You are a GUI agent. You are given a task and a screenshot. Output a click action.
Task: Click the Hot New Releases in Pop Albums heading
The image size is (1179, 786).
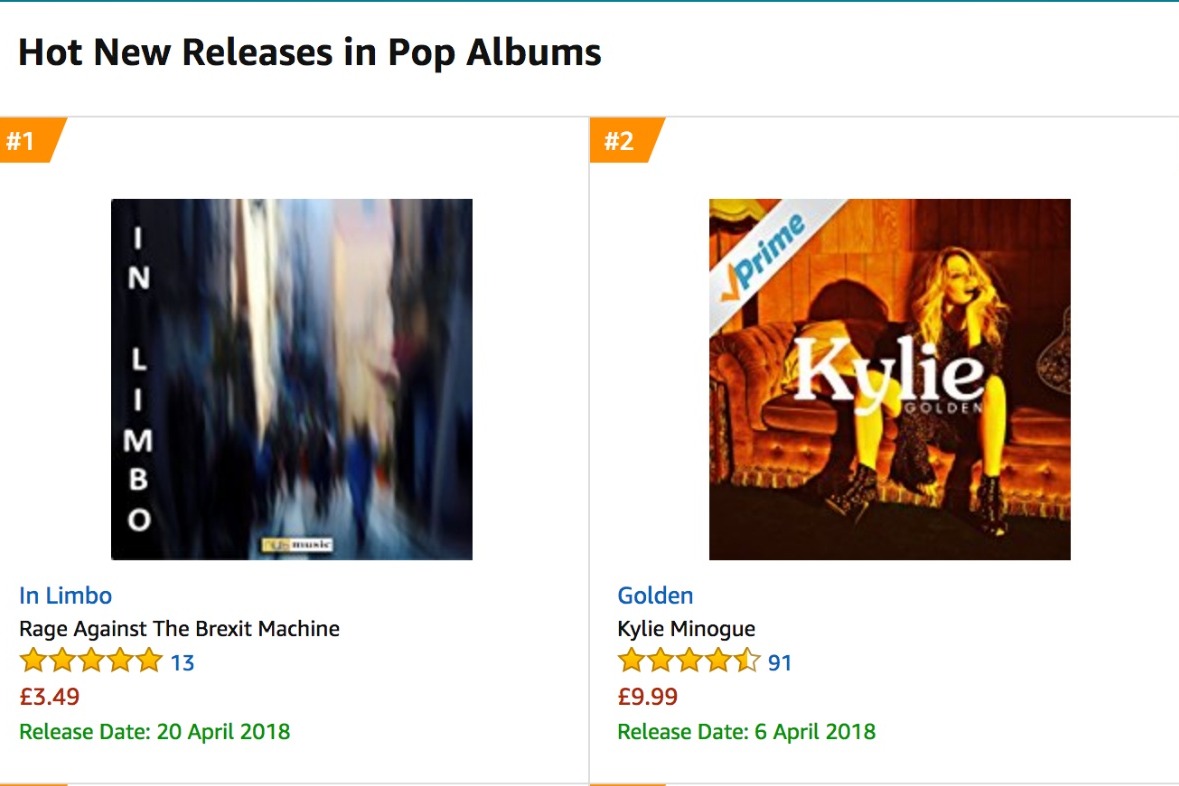309,53
